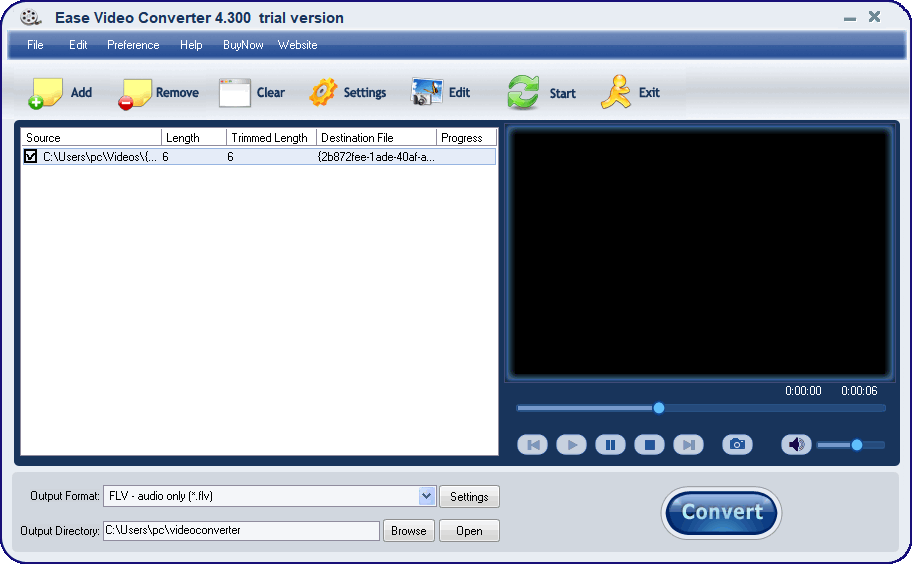Take a snapshot with camera icon
This screenshot has height=564, width=912.
pos(738,445)
